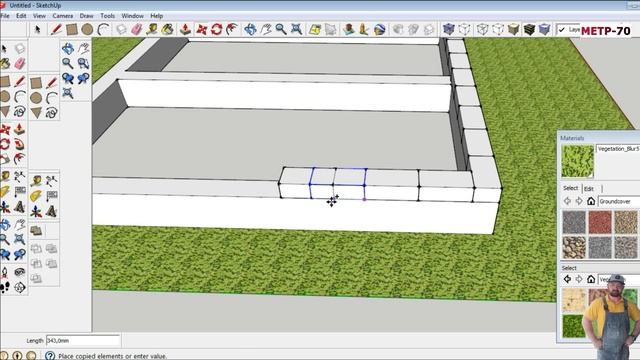Open the Edit menu
This screenshot has width=640, height=360.
click(x=21, y=16)
